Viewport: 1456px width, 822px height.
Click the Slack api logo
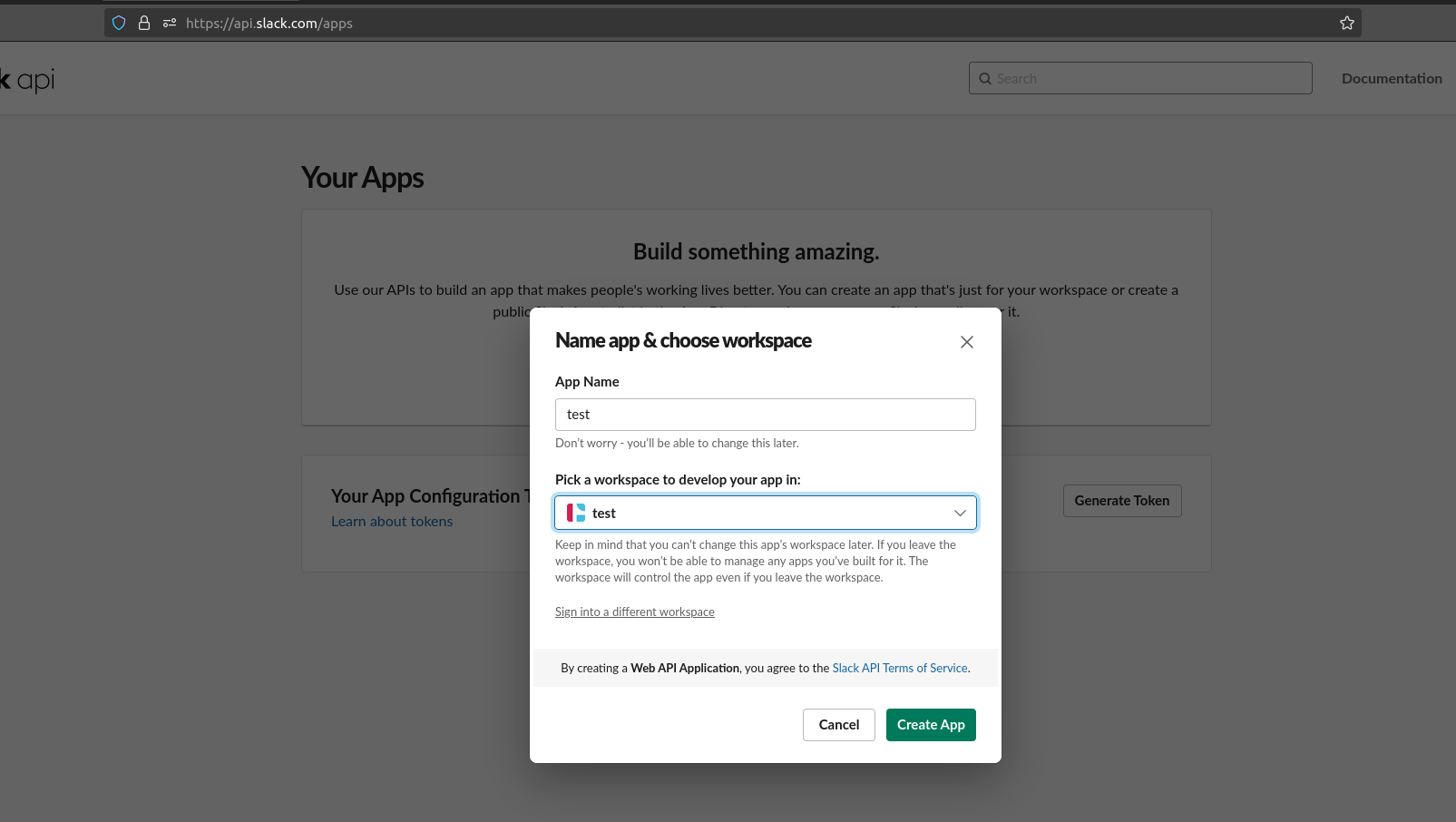[27, 80]
